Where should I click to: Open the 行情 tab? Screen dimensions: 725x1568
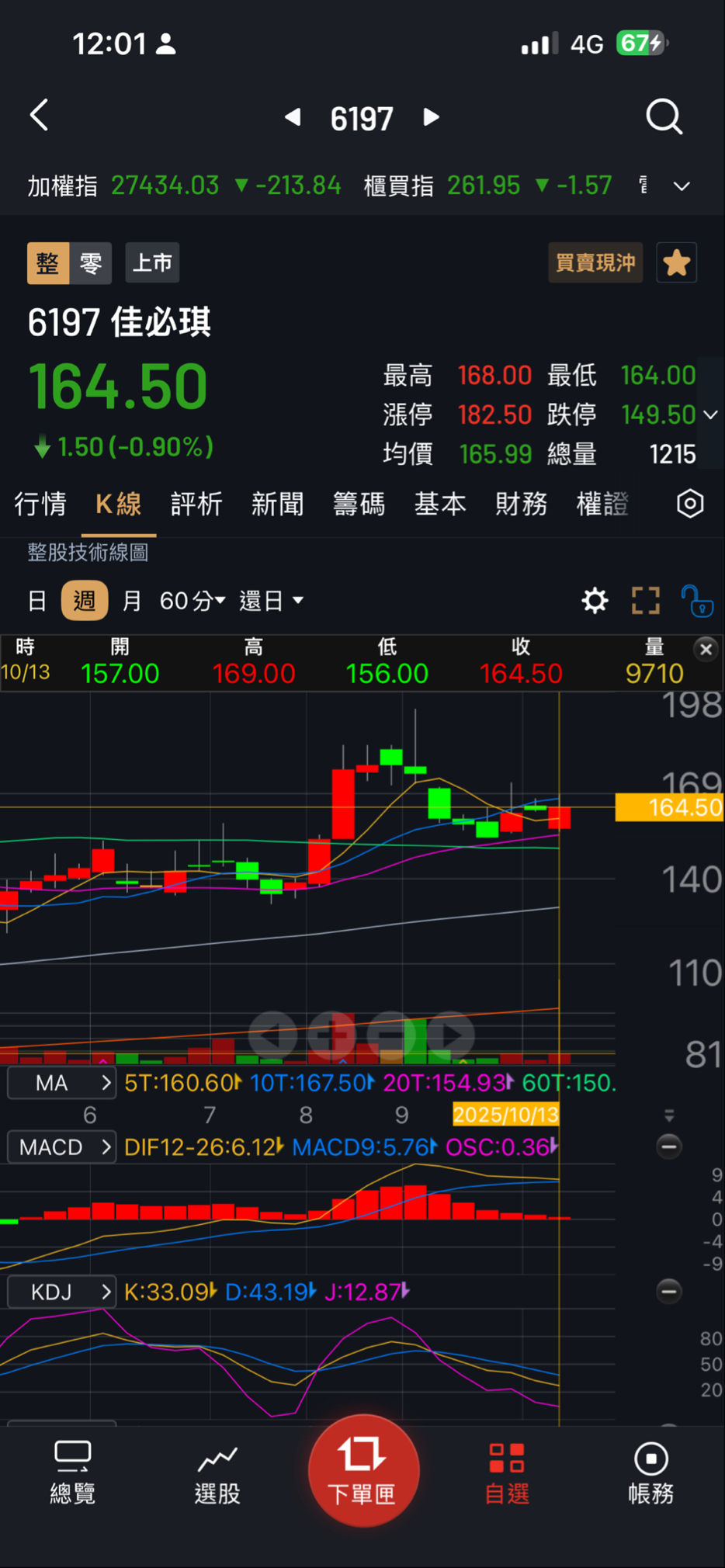[40, 504]
